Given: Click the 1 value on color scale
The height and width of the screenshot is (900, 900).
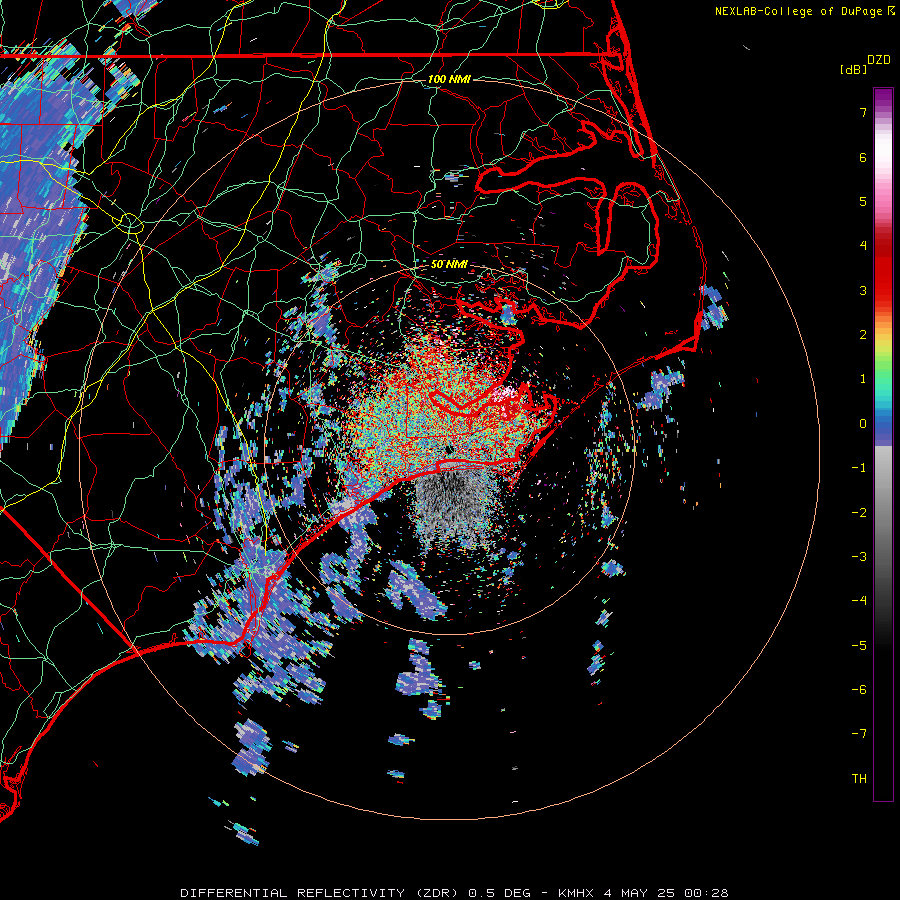Looking at the screenshot, I should point(863,379).
